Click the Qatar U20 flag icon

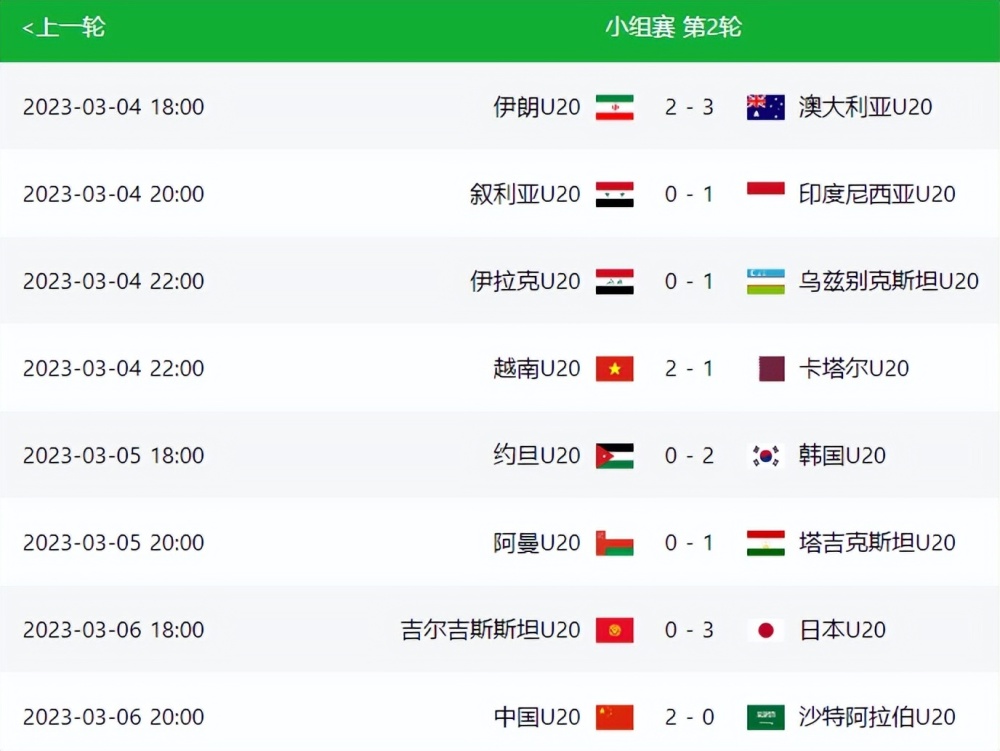(x=771, y=369)
